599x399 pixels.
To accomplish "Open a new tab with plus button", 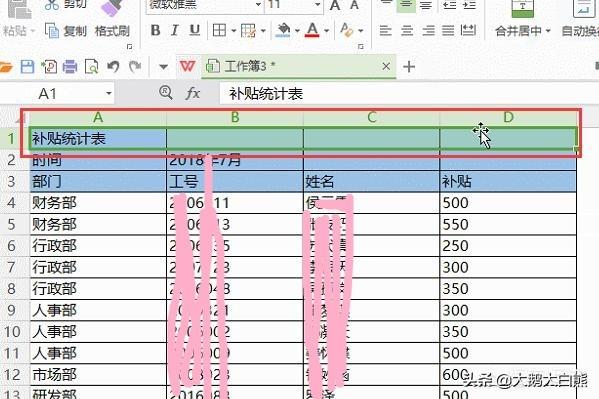I will point(409,67).
